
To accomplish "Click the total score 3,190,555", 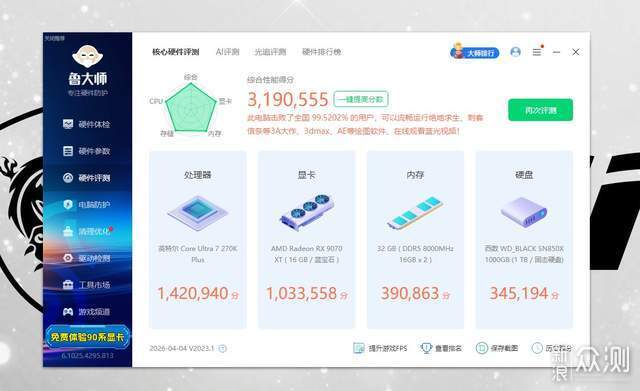I will [x=288, y=99].
